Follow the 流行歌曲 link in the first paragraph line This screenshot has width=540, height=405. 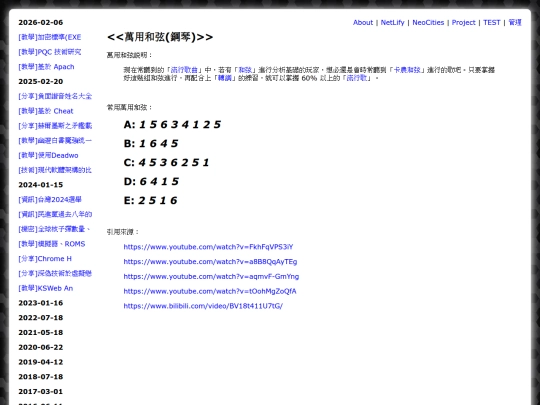tap(184, 70)
